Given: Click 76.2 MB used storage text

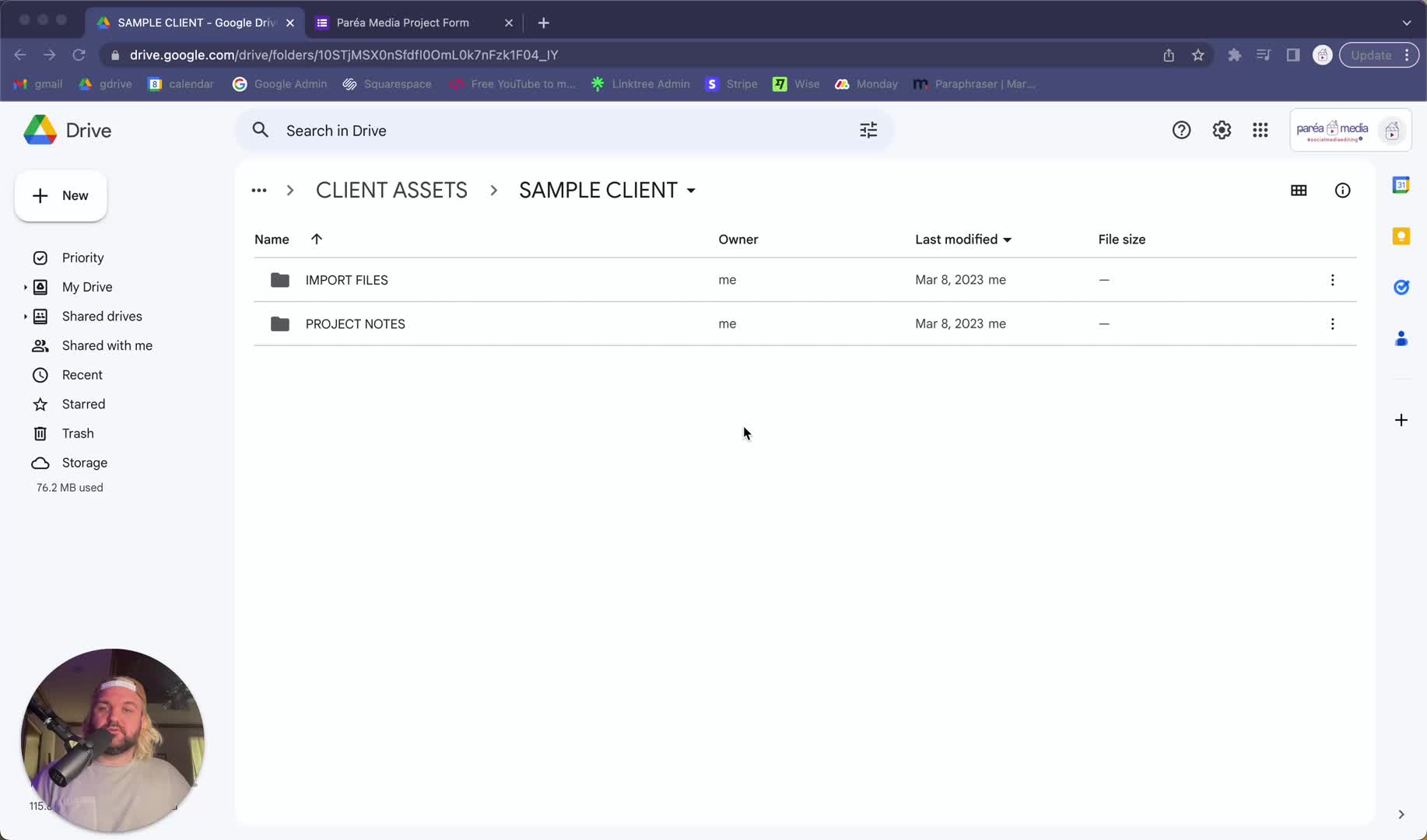Looking at the screenshot, I should 69,488.
